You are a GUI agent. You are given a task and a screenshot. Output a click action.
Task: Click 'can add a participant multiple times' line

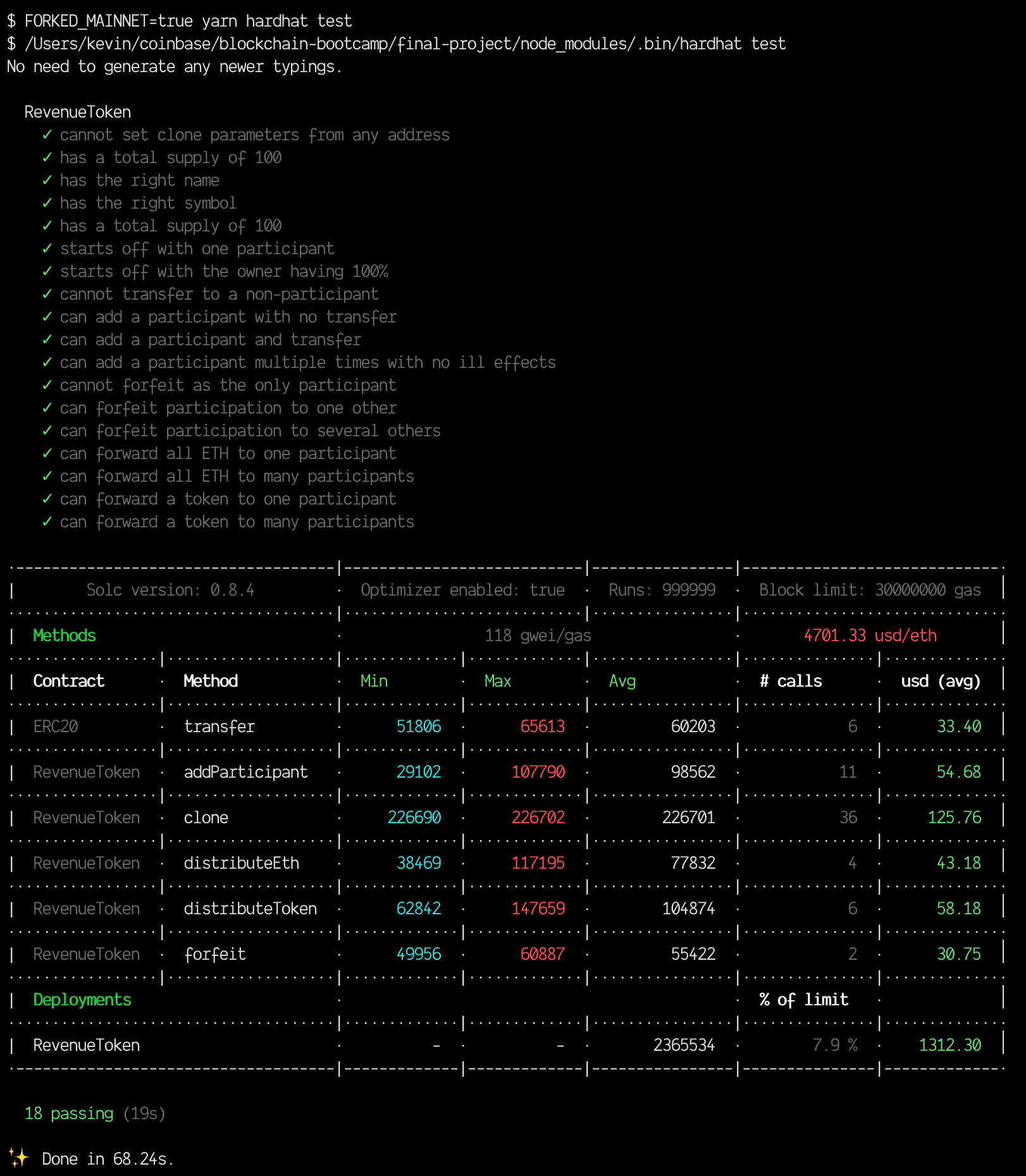coord(308,362)
